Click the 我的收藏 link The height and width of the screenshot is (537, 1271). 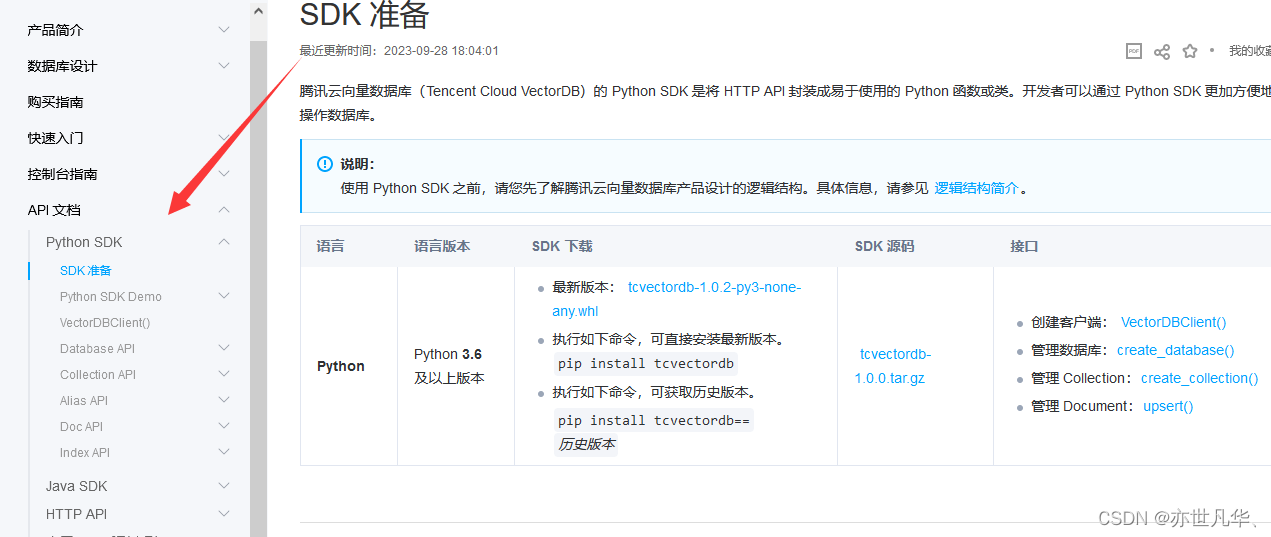coord(1250,51)
